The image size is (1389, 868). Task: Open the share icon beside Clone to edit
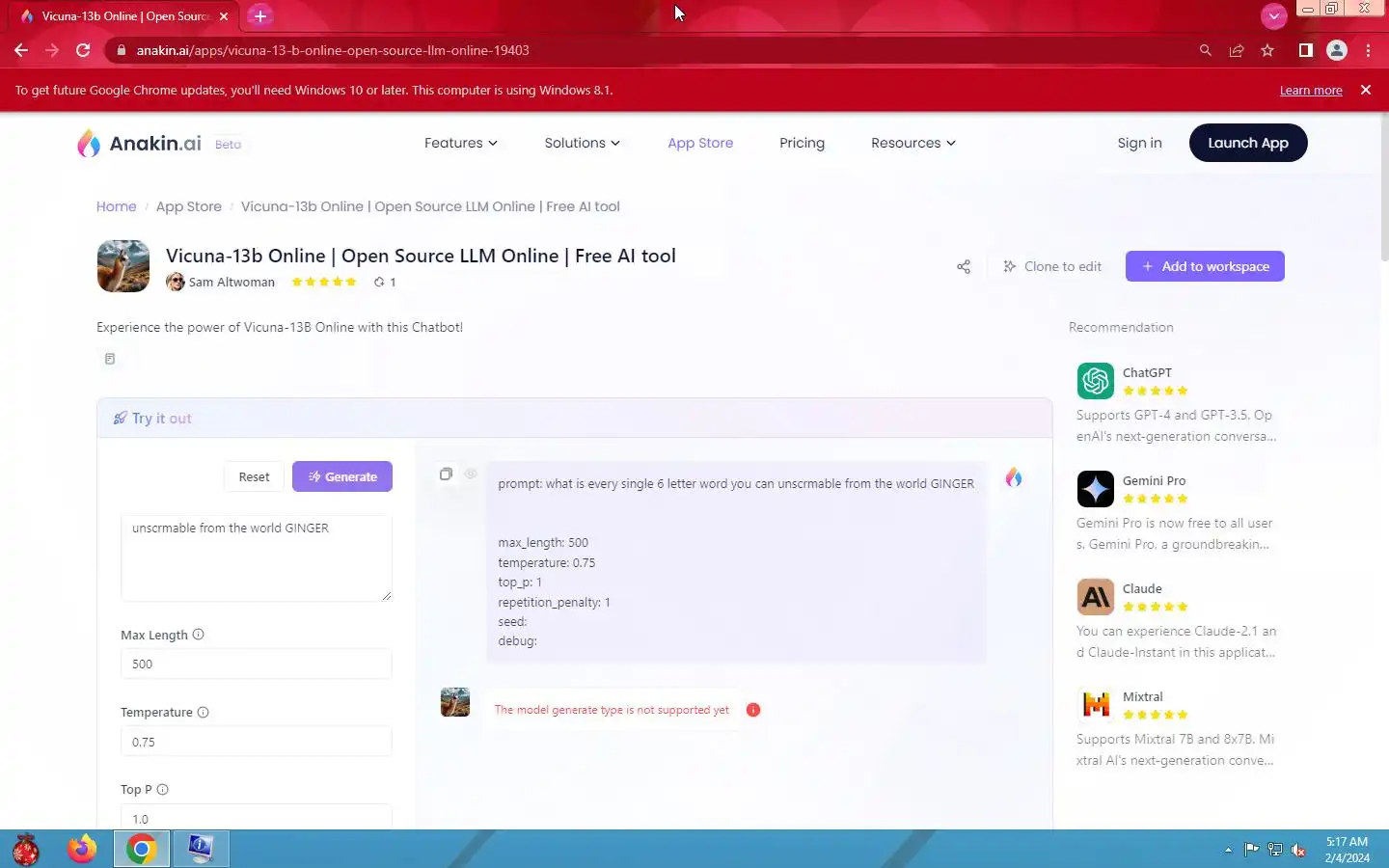pyautogui.click(x=964, y=267)
